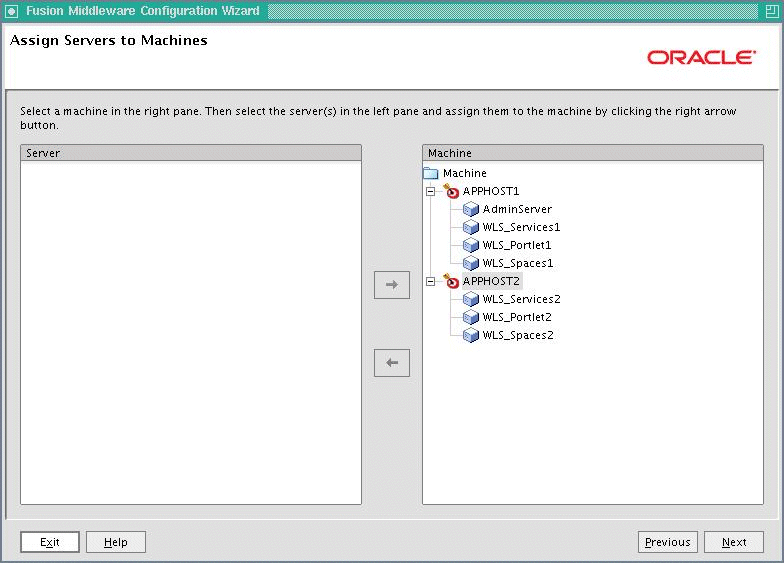Screen dimensions: 784x563
Task: Unassign server with the left arrow button
Action: (392, 363)
